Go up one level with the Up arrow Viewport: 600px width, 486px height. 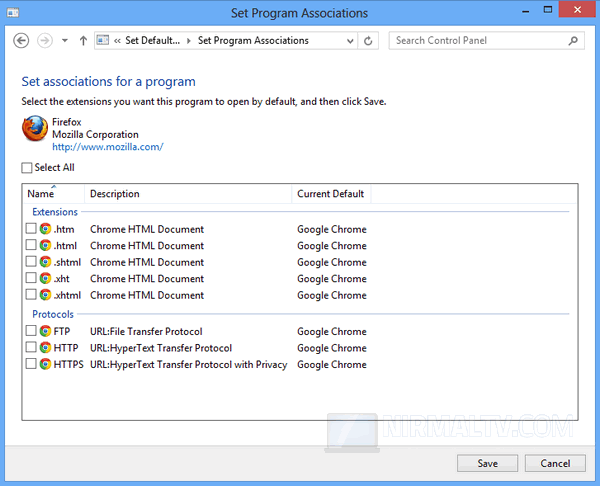(x=83, y=41)
